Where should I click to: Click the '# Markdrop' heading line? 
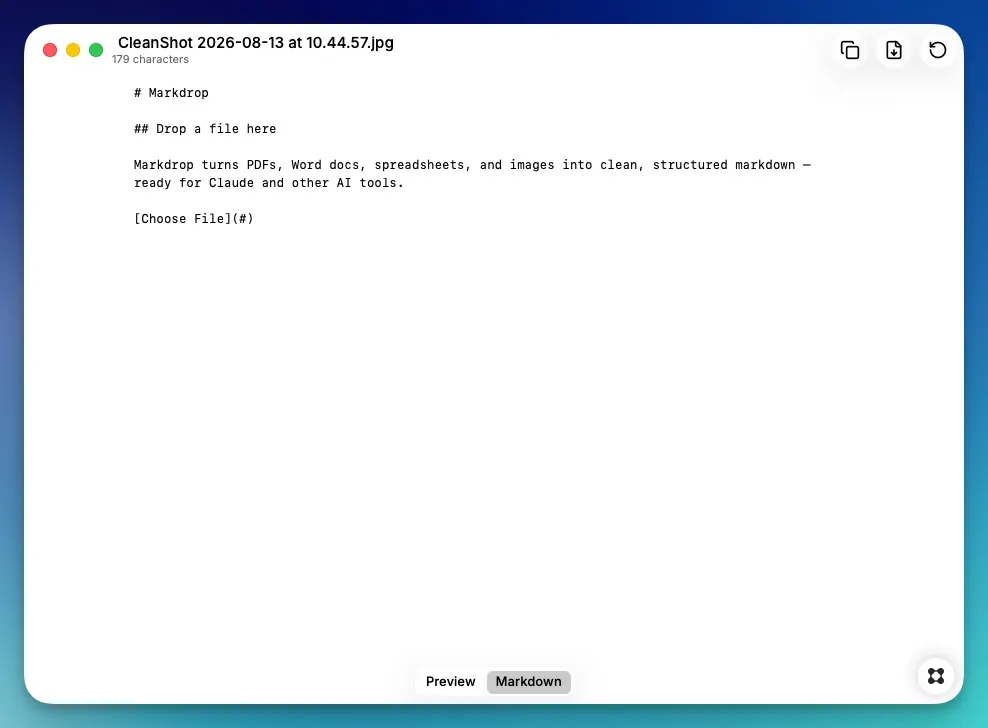point(171,93)
